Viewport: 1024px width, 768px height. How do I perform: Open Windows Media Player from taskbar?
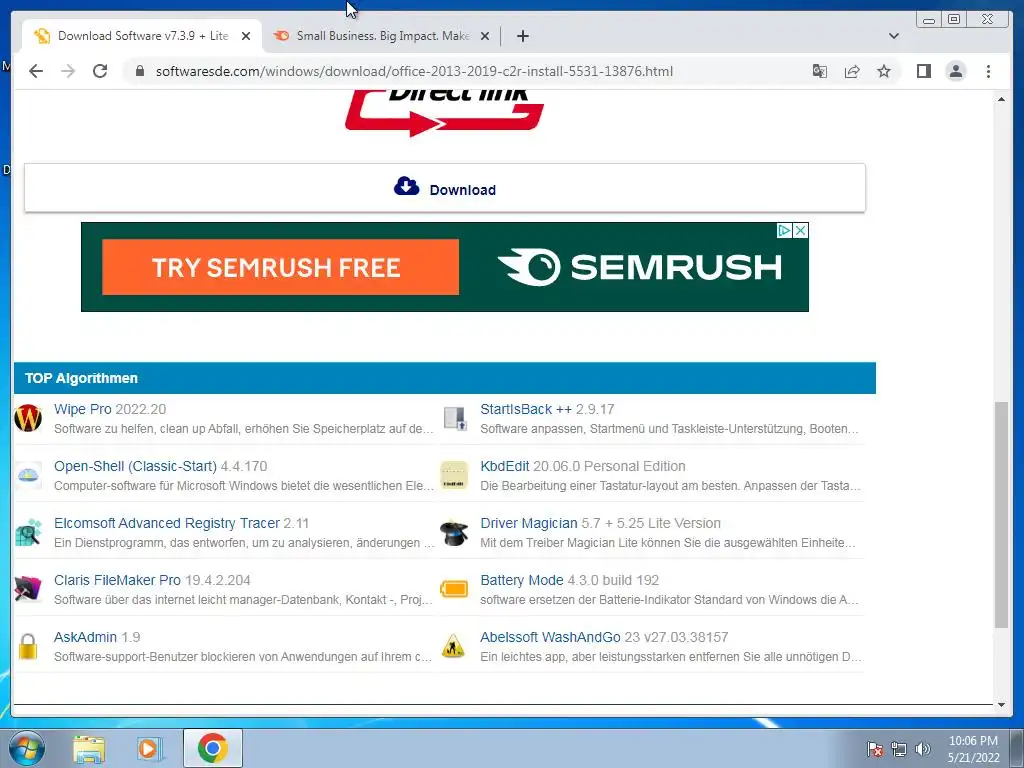[x=150, y=748]
